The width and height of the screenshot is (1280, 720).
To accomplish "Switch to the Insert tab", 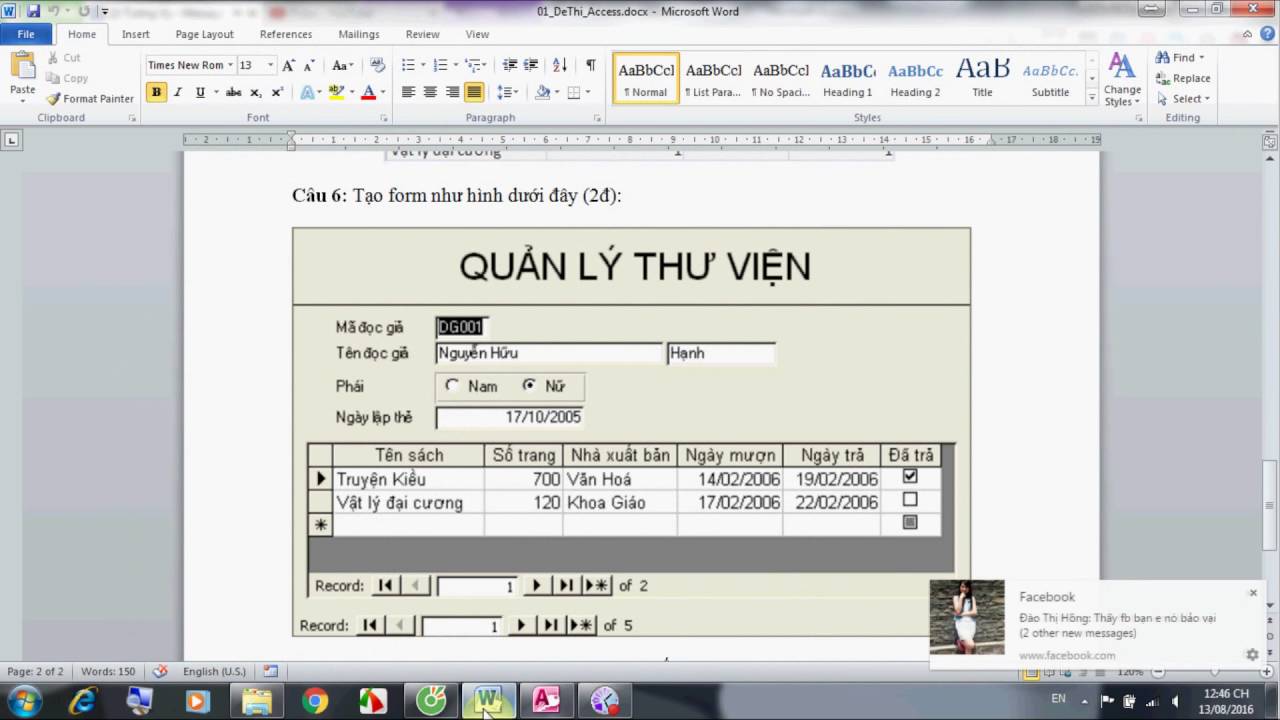I will coord(136,34).
